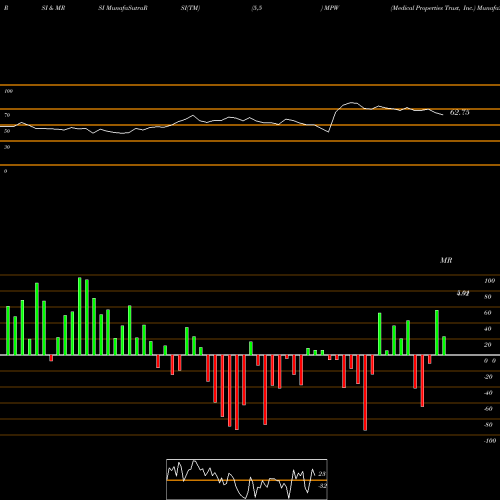The height and width of the screenshot is (500, 500).
Task: Click the RSI current value 62.75
Action: (x=460, y=113)
